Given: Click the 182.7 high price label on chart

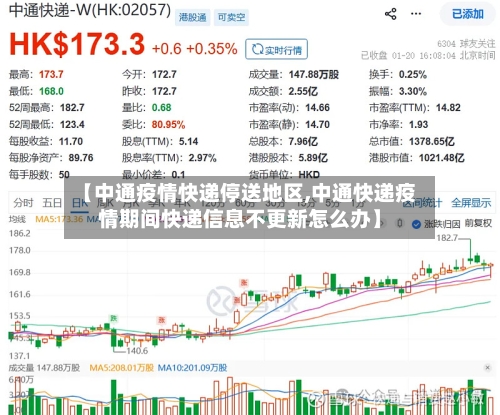Looking at the screenshot, I should coord(447,238).
